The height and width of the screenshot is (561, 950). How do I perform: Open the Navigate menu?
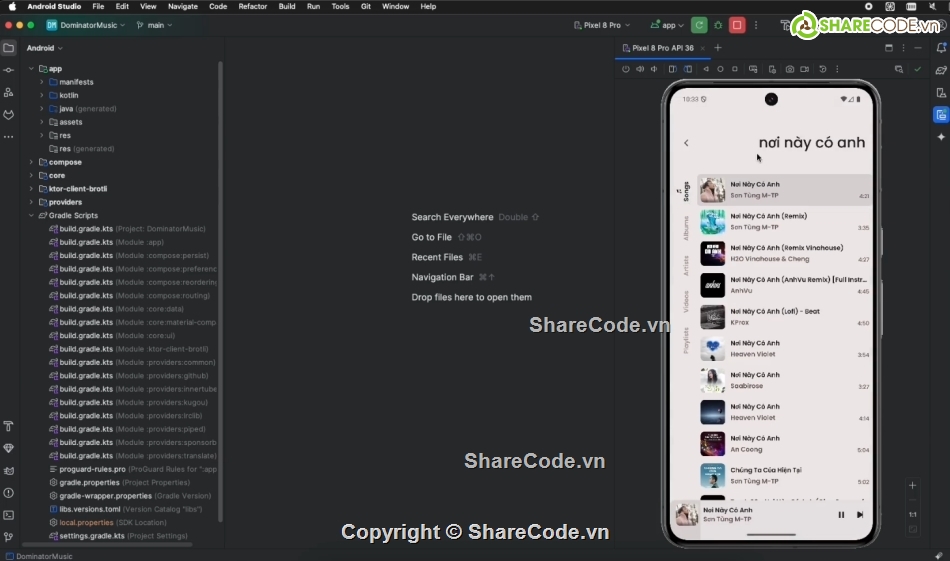(182, 6)
